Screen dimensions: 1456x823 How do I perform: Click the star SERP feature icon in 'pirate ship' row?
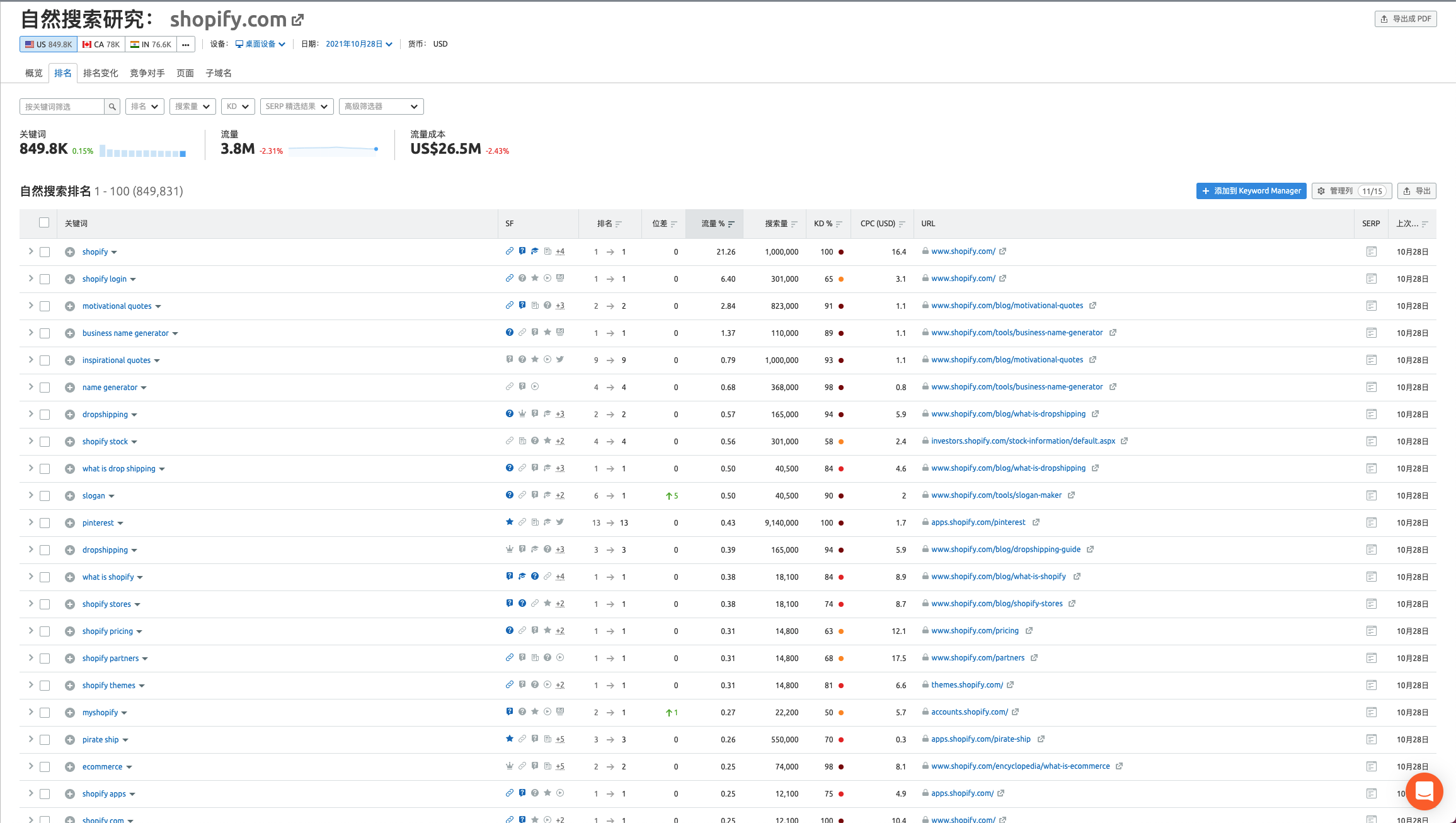tap(509, 739)
